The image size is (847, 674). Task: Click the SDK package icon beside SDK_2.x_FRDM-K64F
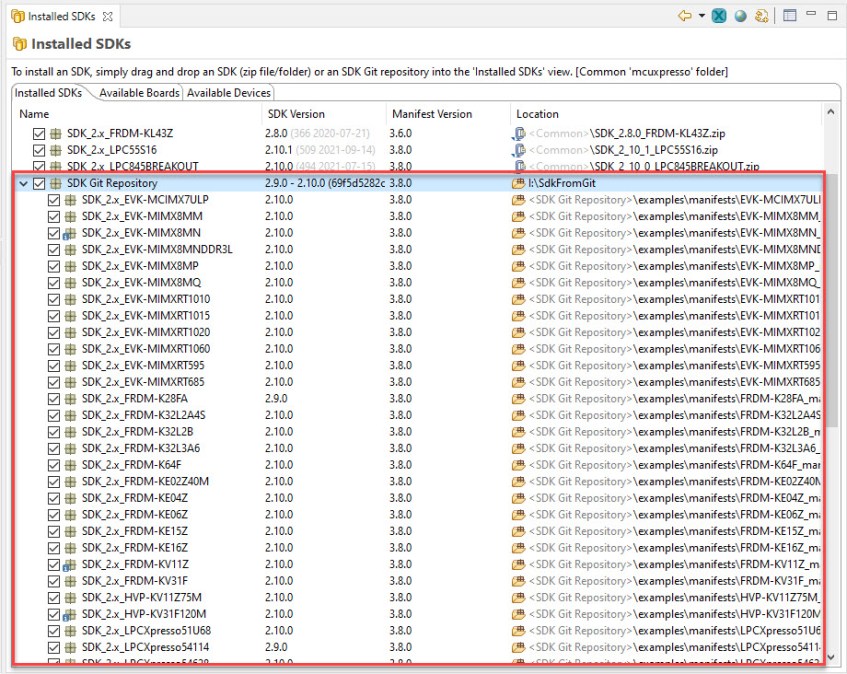[70, 465]
